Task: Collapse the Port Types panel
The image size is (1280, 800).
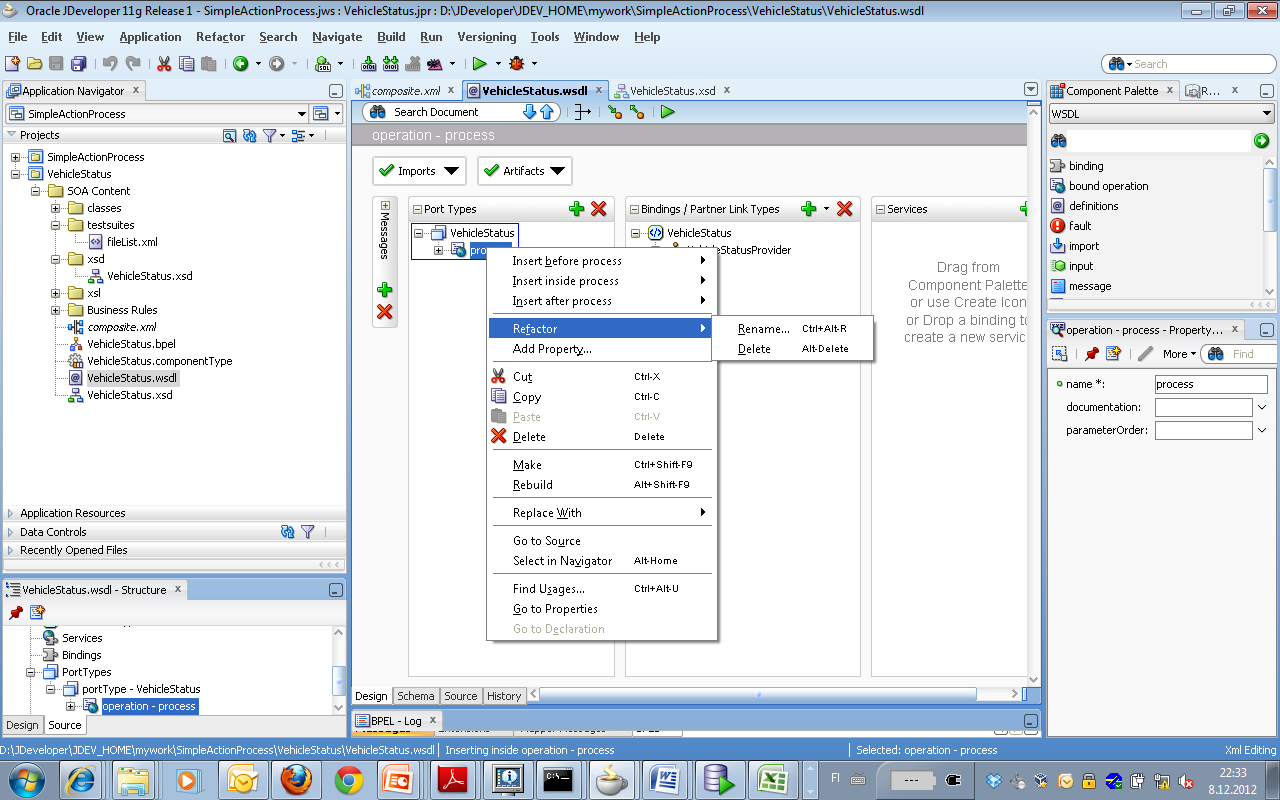Action: pos(418,209)
